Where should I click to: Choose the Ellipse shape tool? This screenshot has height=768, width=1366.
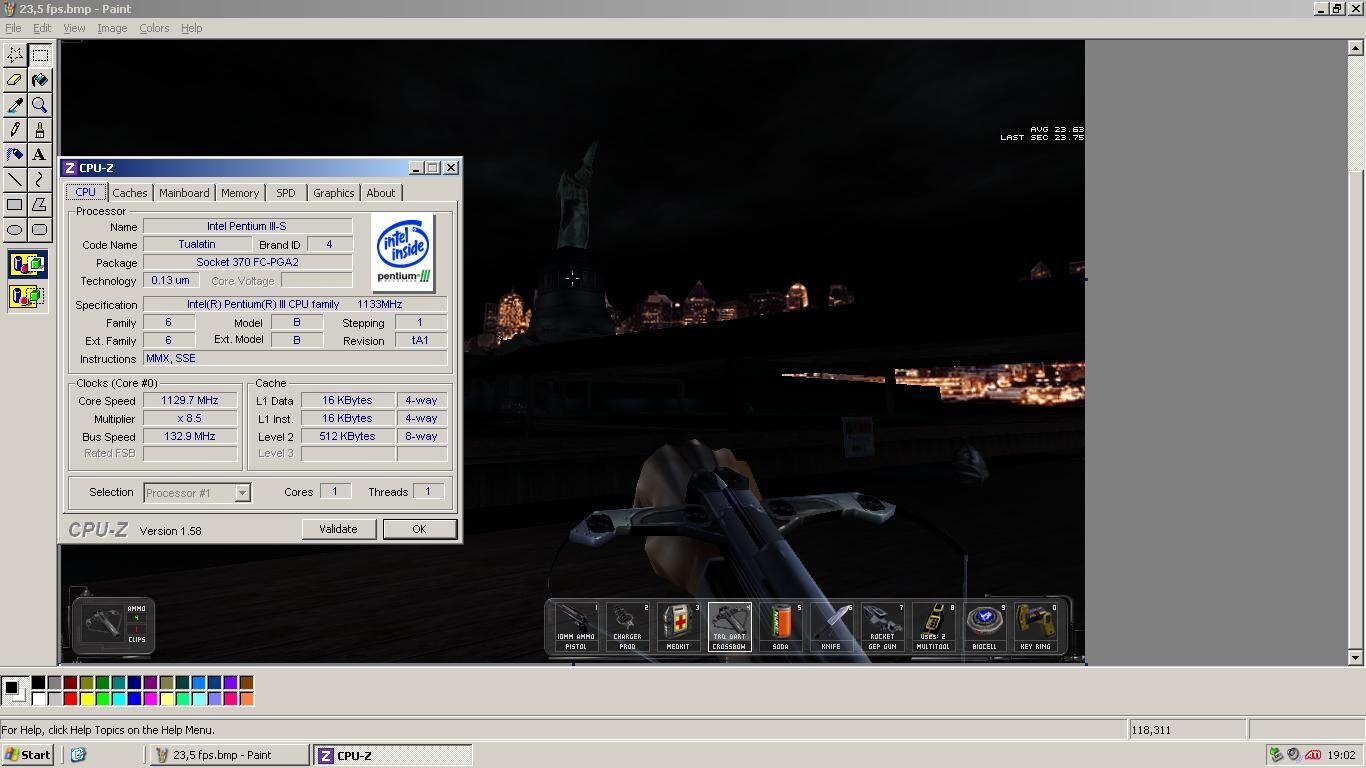click(x=15, y=230)
